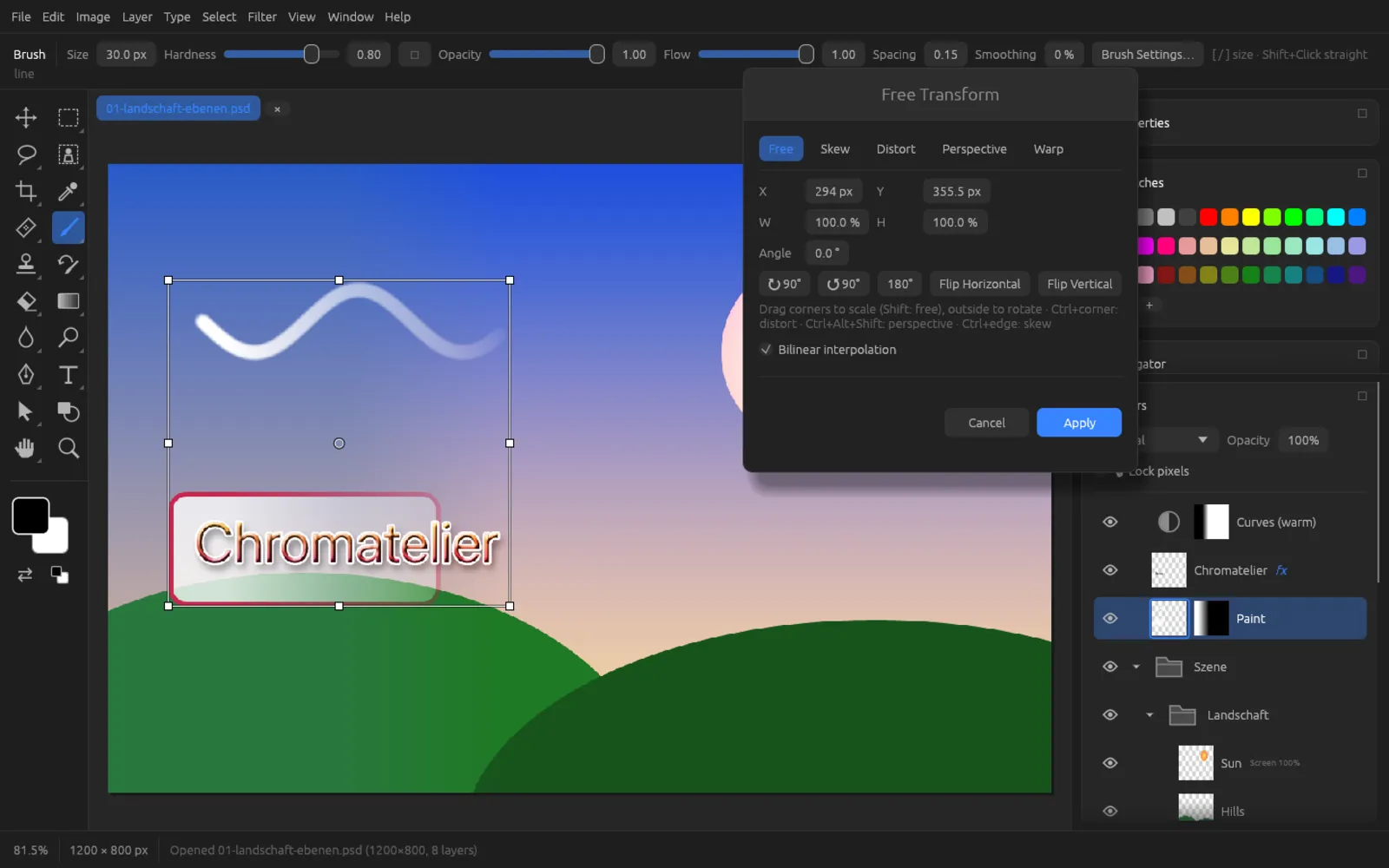Click the Flip Horizontal button
Screen dimensions: 1389x868
click(x=979, y=284)
